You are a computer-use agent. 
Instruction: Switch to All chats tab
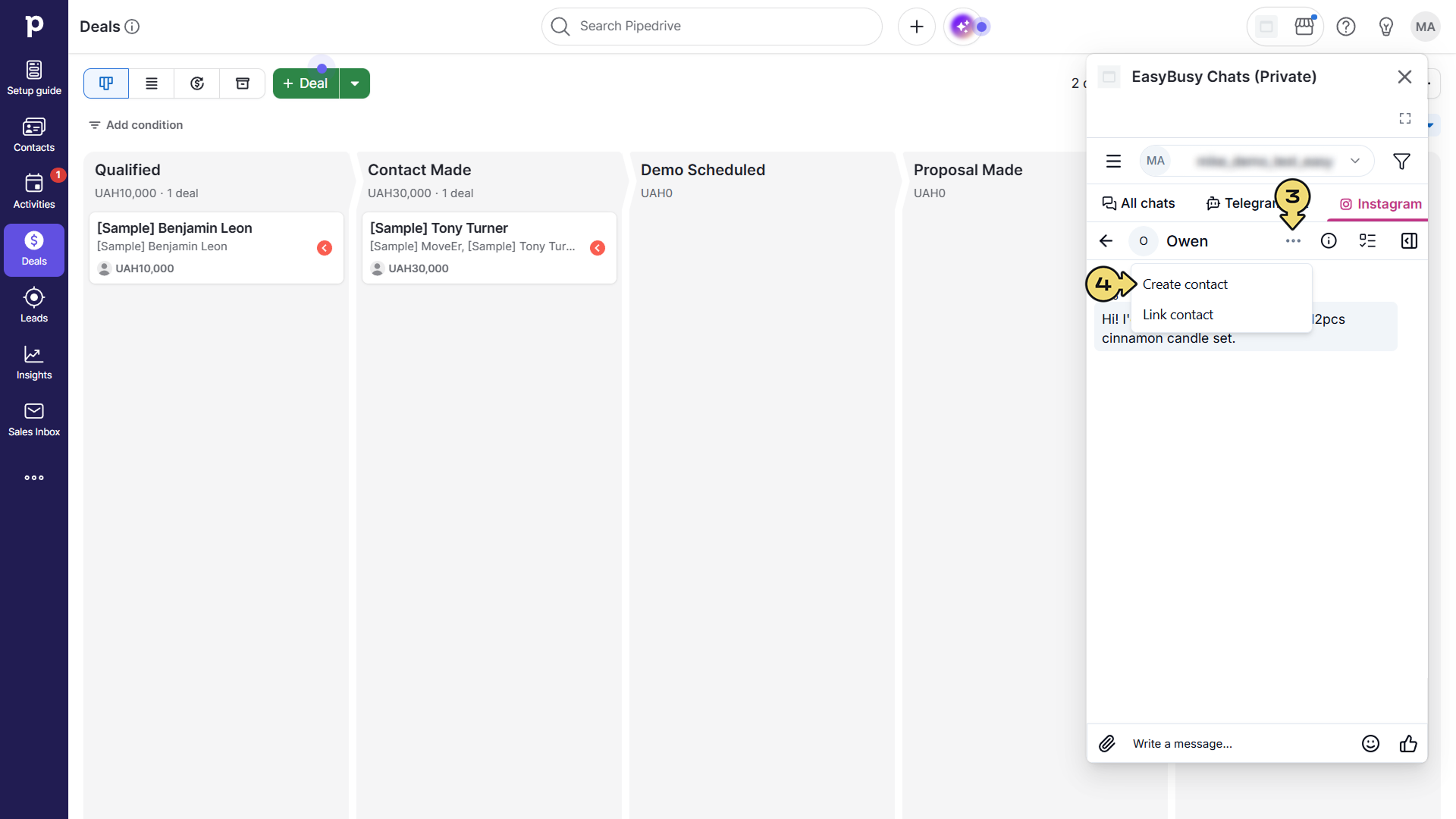[x=1138, y=203]
